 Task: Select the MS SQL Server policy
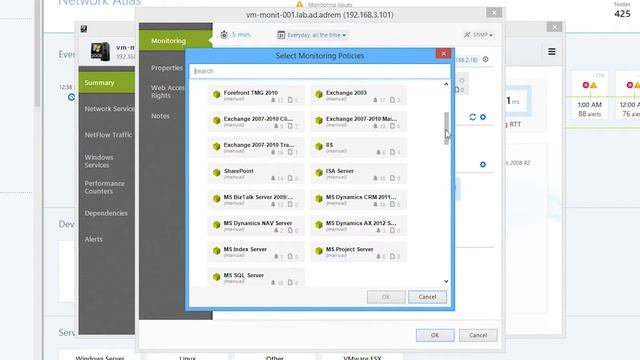click(x=256, y=278)
